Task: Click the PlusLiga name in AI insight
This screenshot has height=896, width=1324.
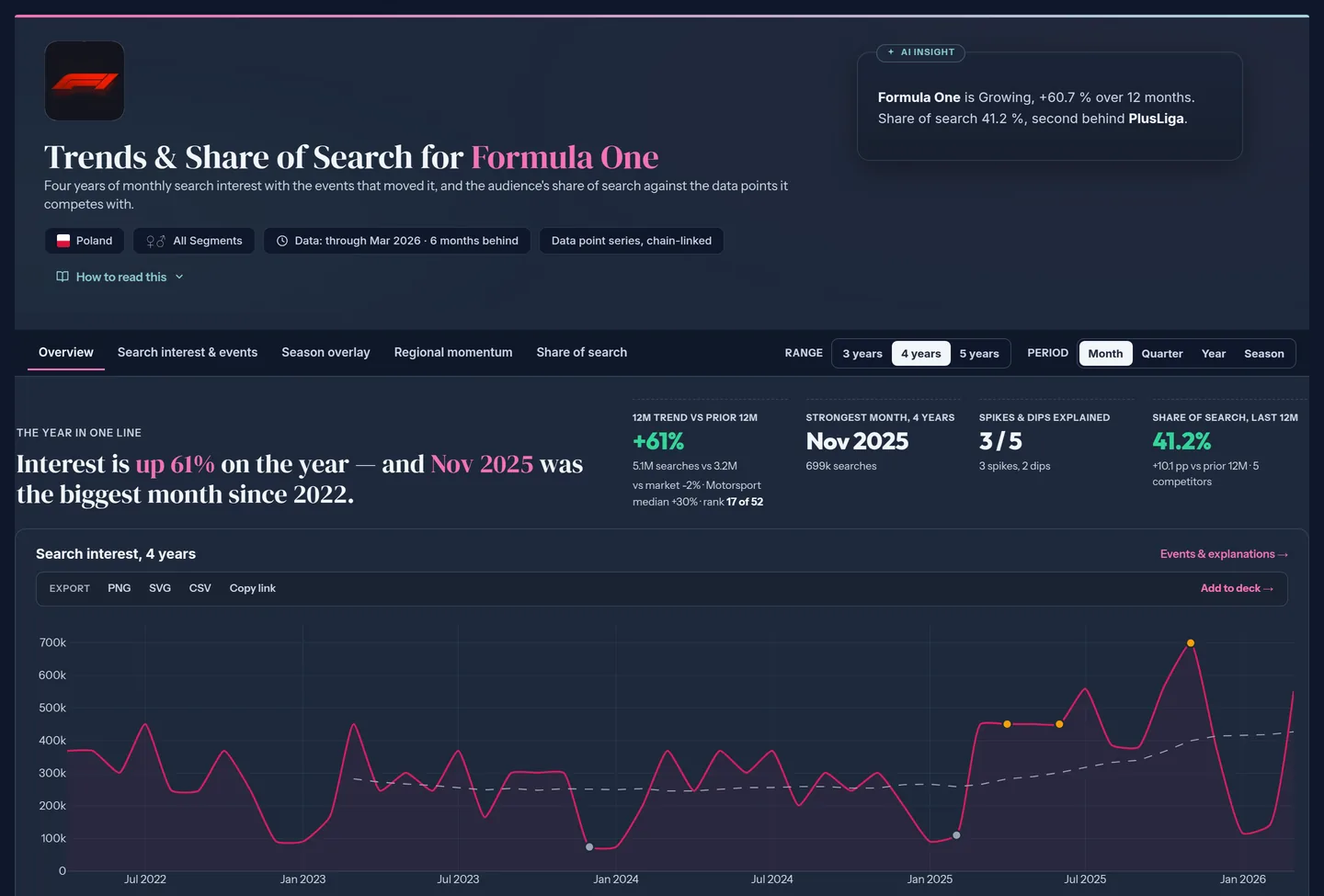Action: click(1156, 119)
